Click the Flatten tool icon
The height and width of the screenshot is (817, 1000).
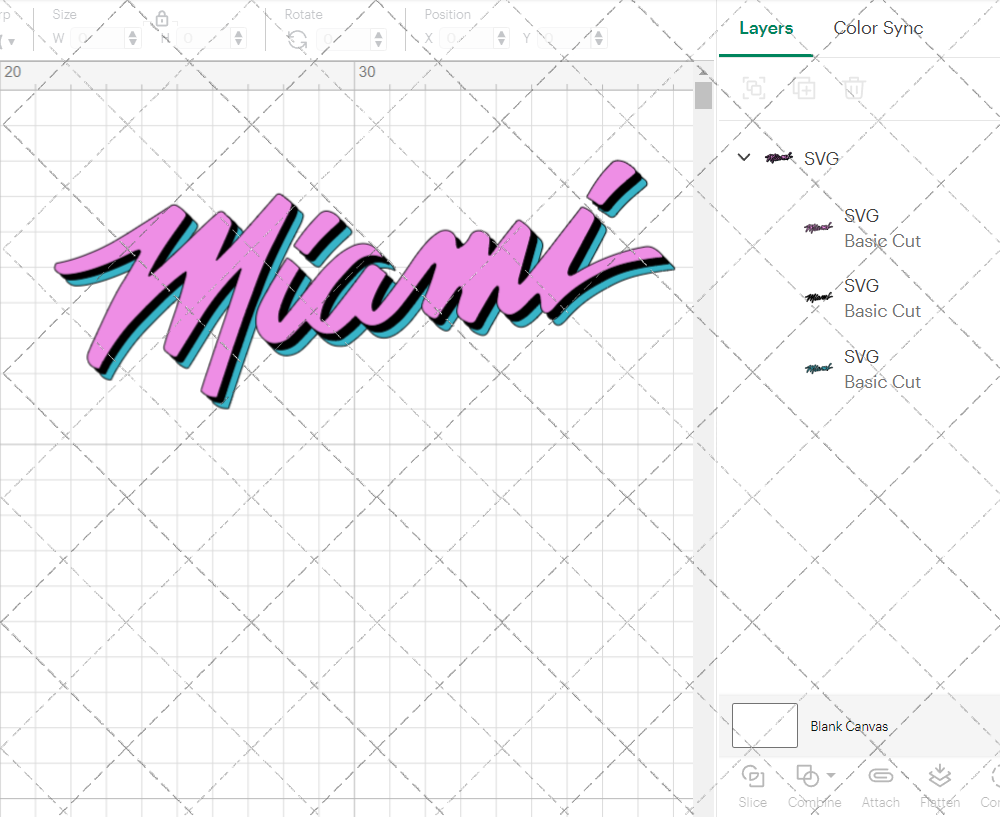[939, 776]
